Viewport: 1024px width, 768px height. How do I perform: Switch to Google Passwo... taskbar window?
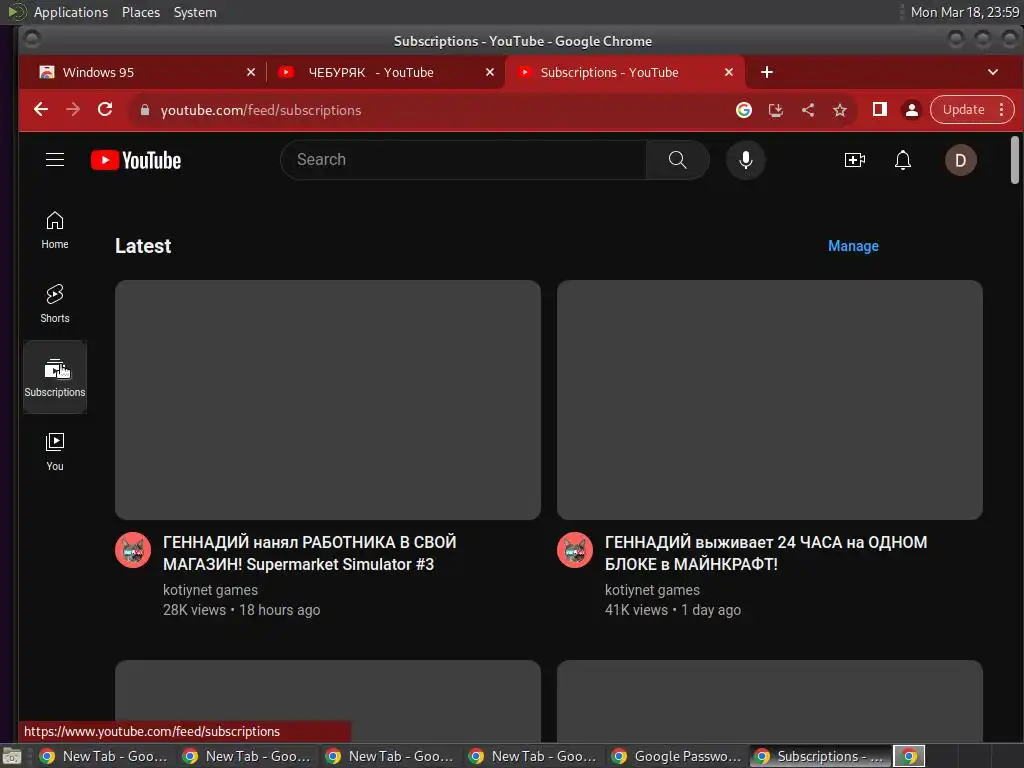pos(677,756)
